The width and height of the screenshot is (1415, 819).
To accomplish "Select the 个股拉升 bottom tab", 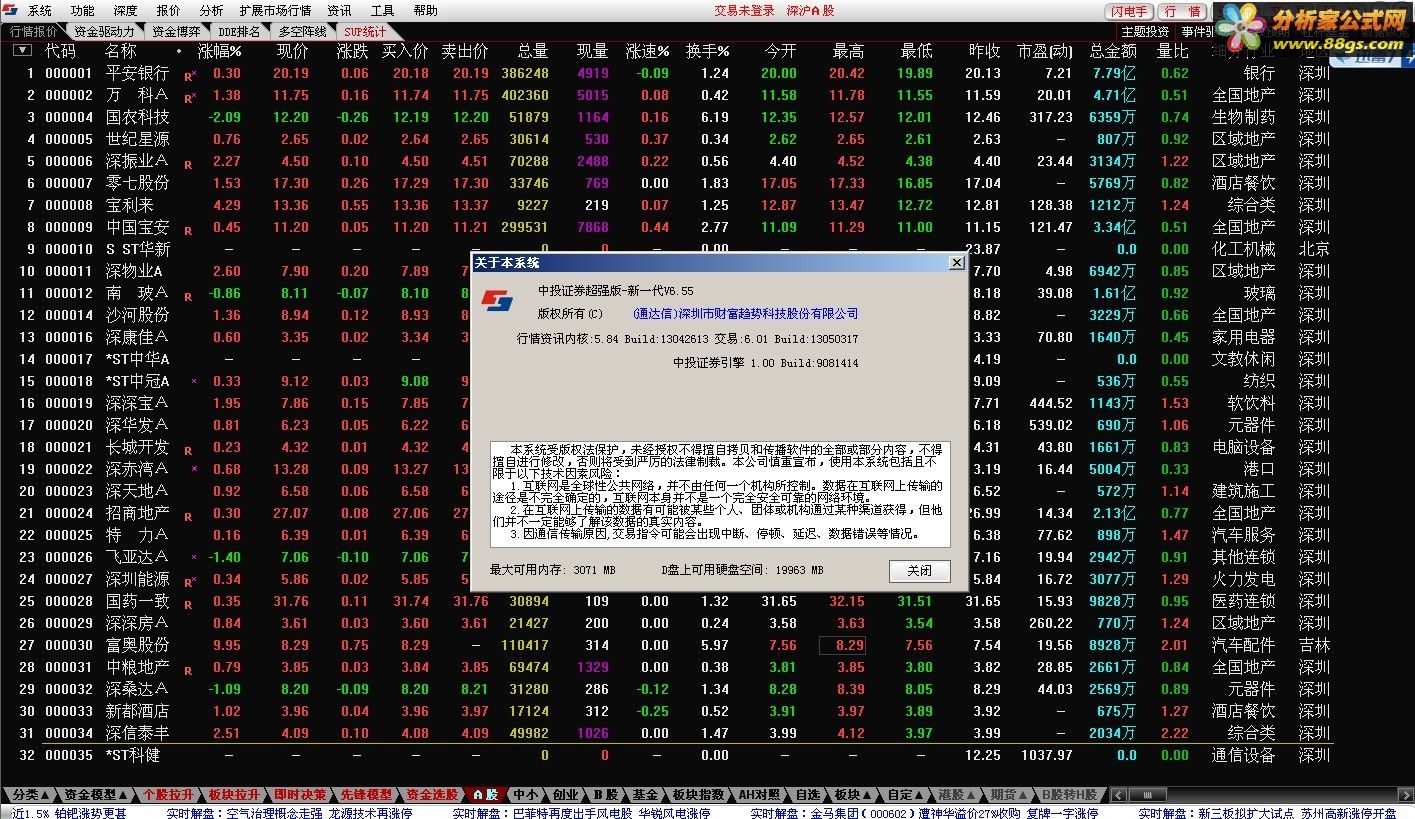I will [x=168, y=795].
